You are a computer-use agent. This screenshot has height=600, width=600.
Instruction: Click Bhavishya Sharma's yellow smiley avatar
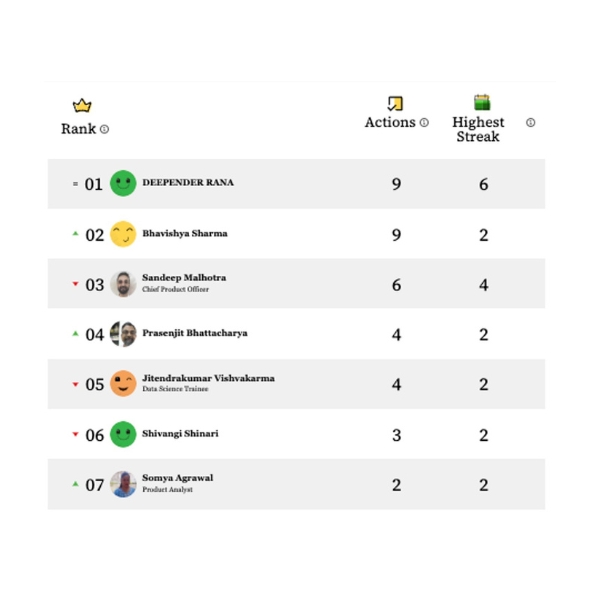point(123,234)
